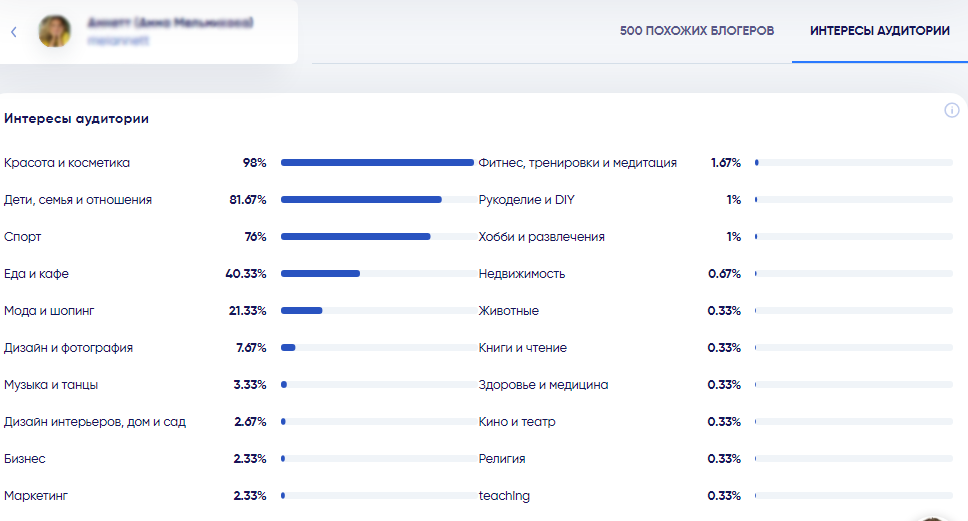
Task: Click the Маркетинг 2.33% value
Action: coord(250,496)
